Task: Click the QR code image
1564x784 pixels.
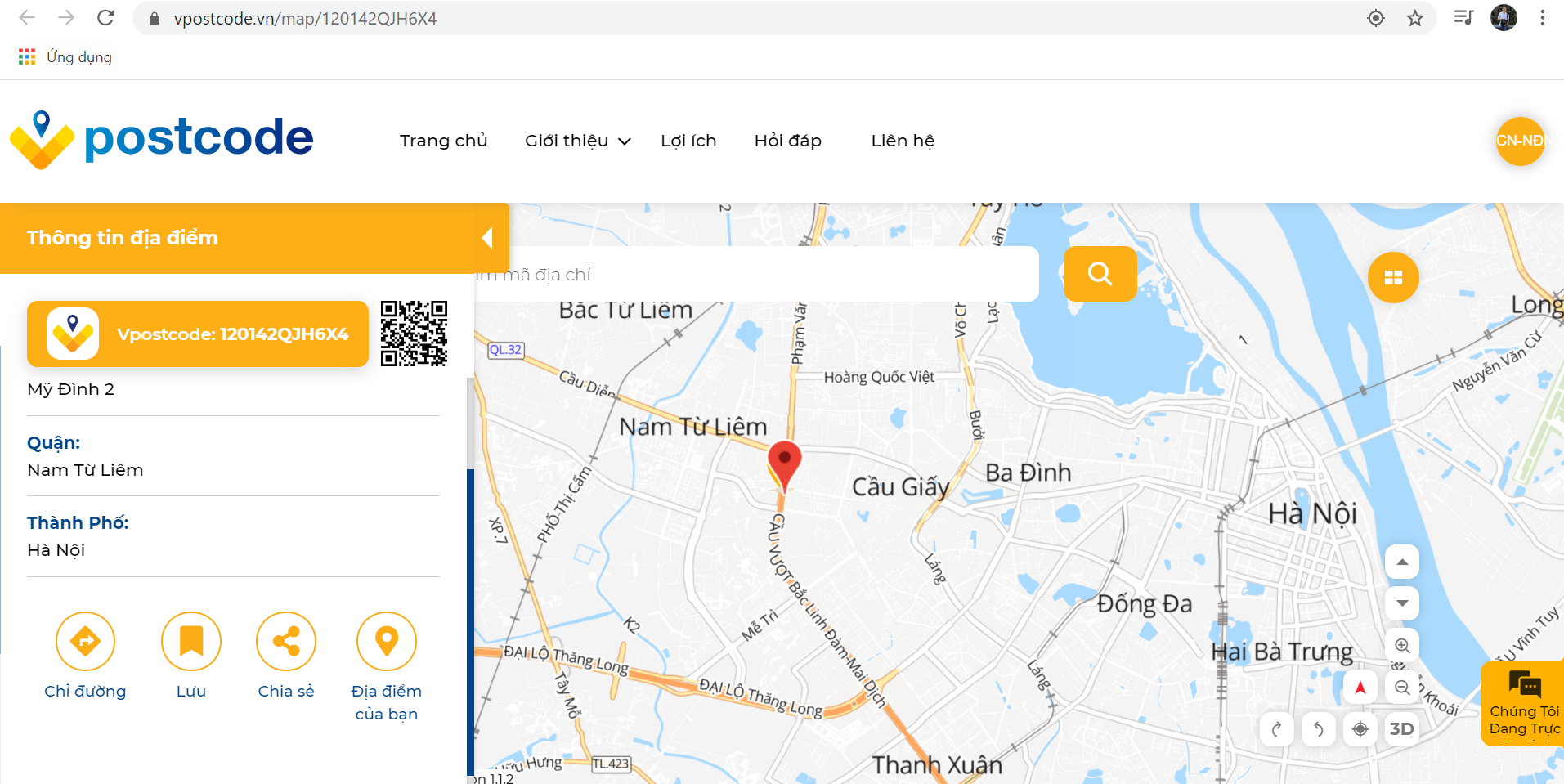Action: click(414, 334)
